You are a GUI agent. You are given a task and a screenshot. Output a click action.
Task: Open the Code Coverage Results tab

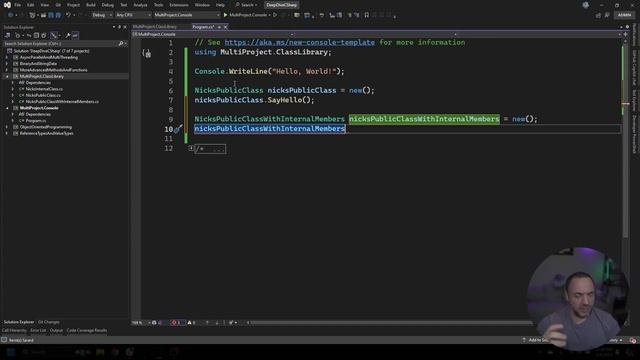(87, 331)
